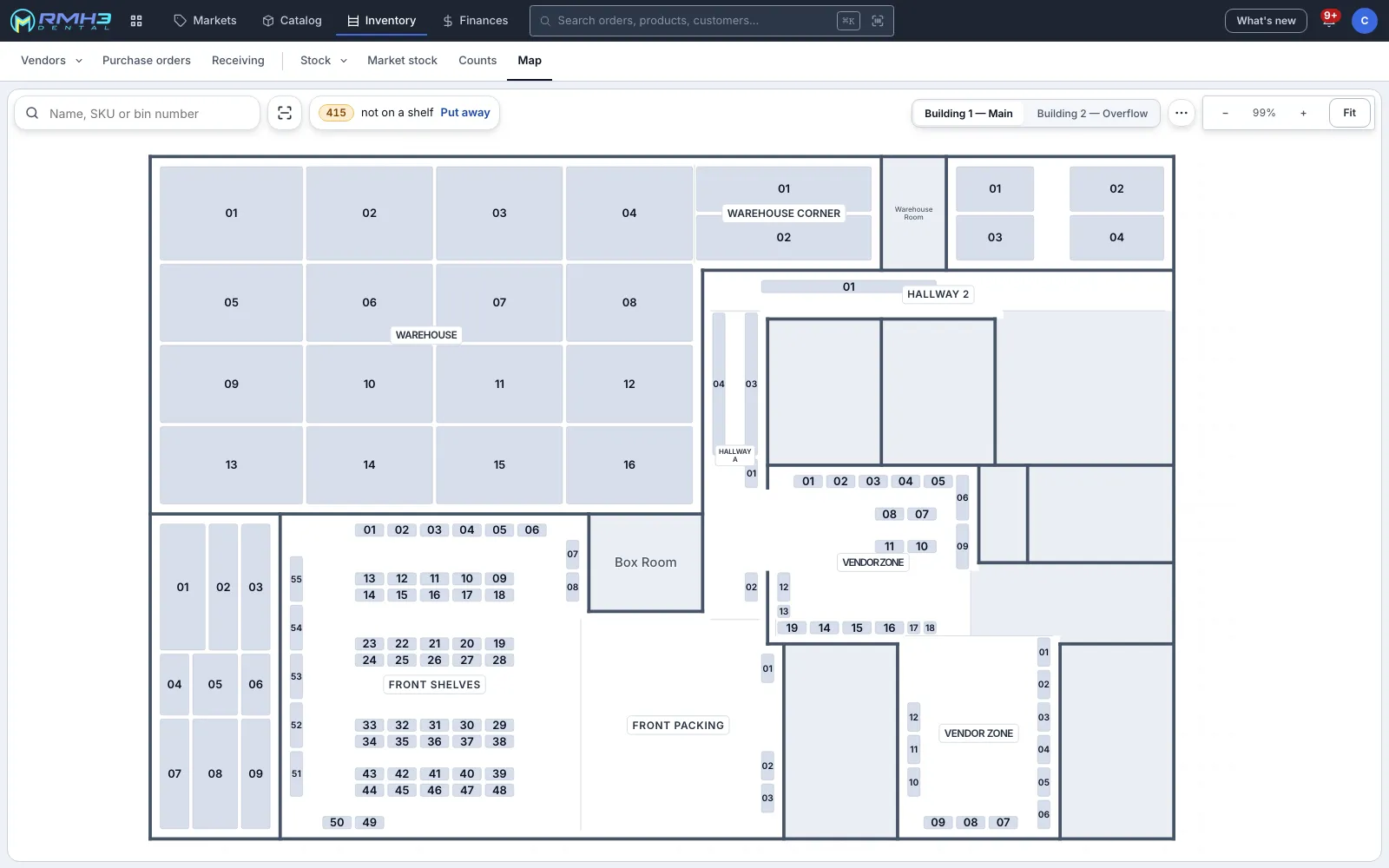The height and width of the screenshot is (868, 1389).
Task: Open the notifications bell
Action: pos(1328,21)
